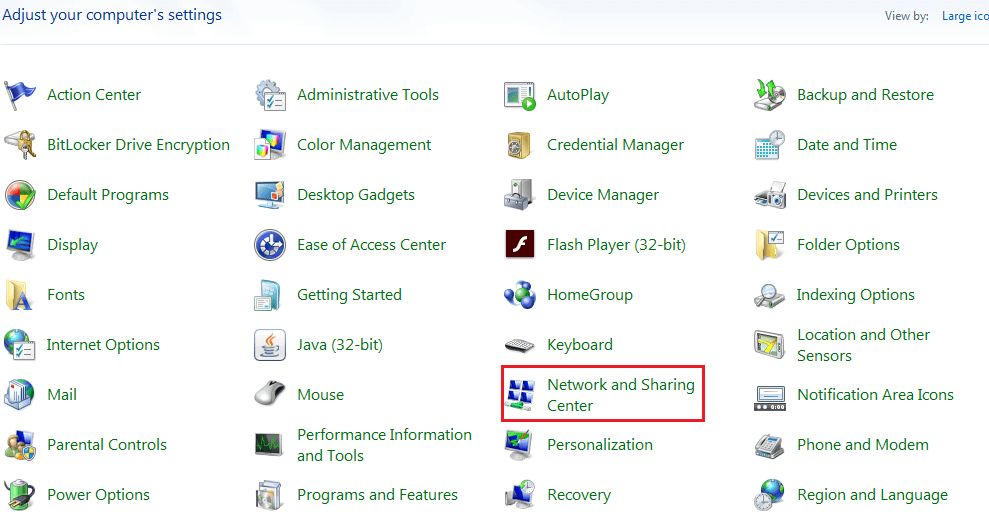Image resolution: width=989 pixels, height=523 pixels.
Task: Open the Display monitor icon
Action: click(x=20, y=245)
